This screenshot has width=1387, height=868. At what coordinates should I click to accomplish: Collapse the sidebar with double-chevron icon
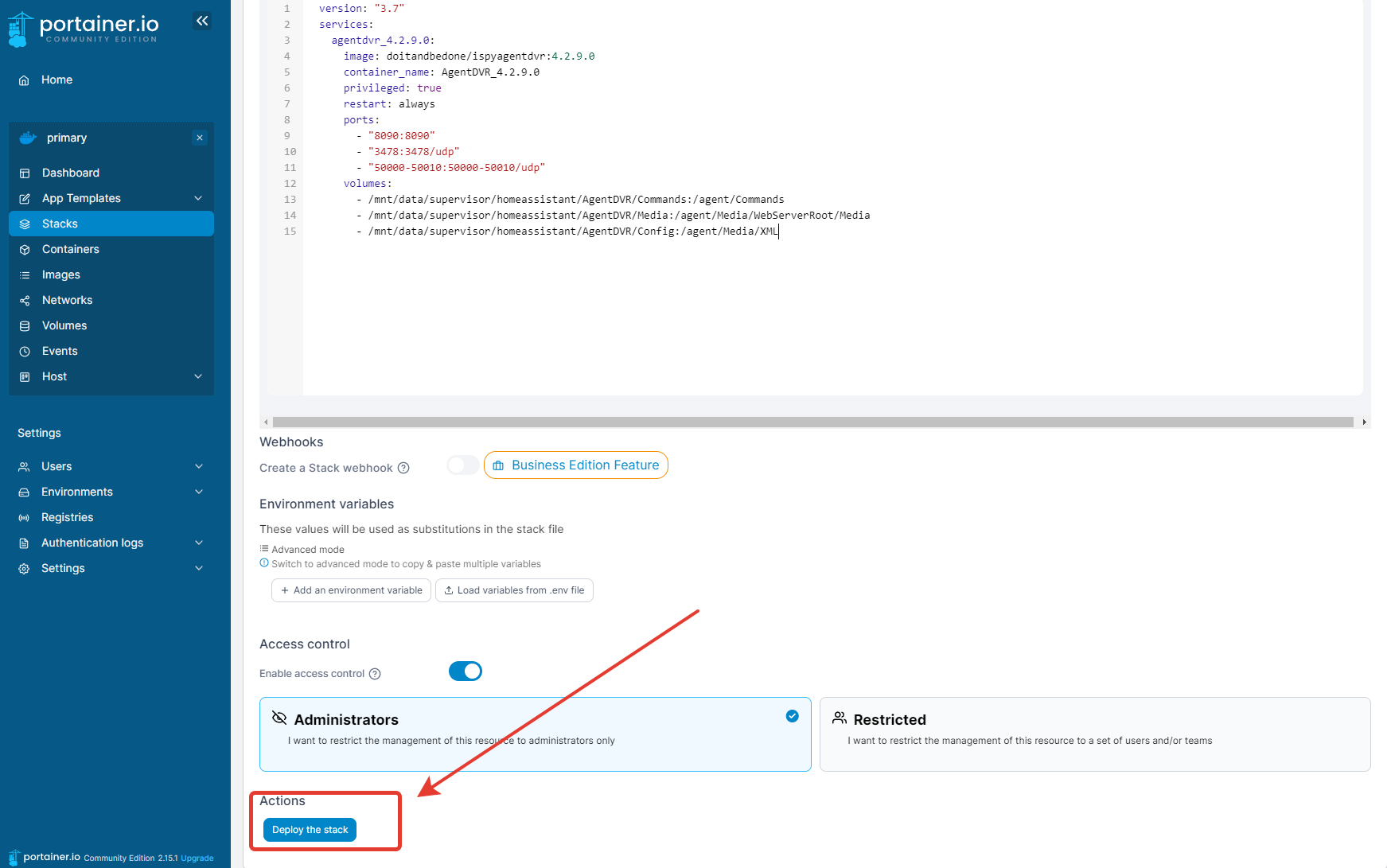[x=202, y=21]
